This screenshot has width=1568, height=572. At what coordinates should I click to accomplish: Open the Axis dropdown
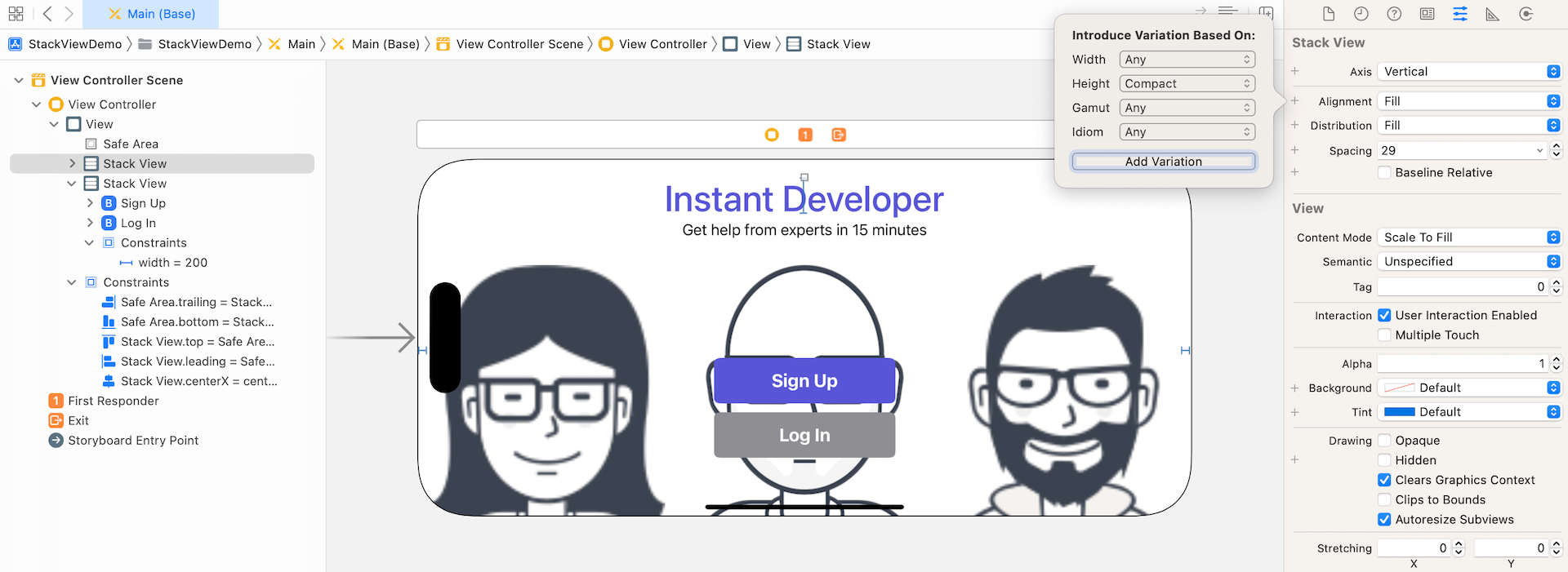tap(1469, 72)
